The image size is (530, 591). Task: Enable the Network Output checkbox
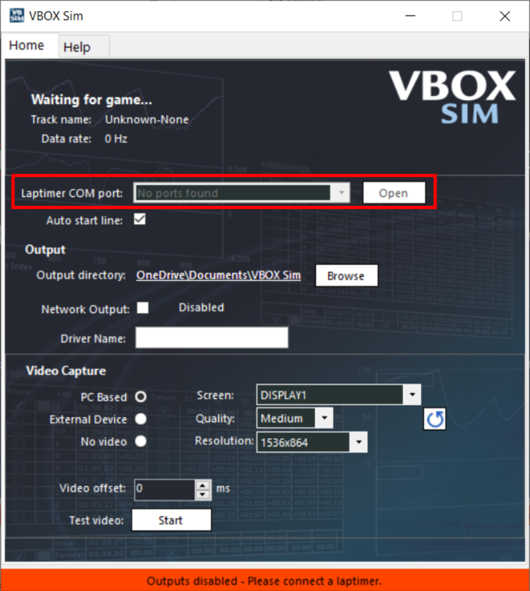tap(142, 308)
